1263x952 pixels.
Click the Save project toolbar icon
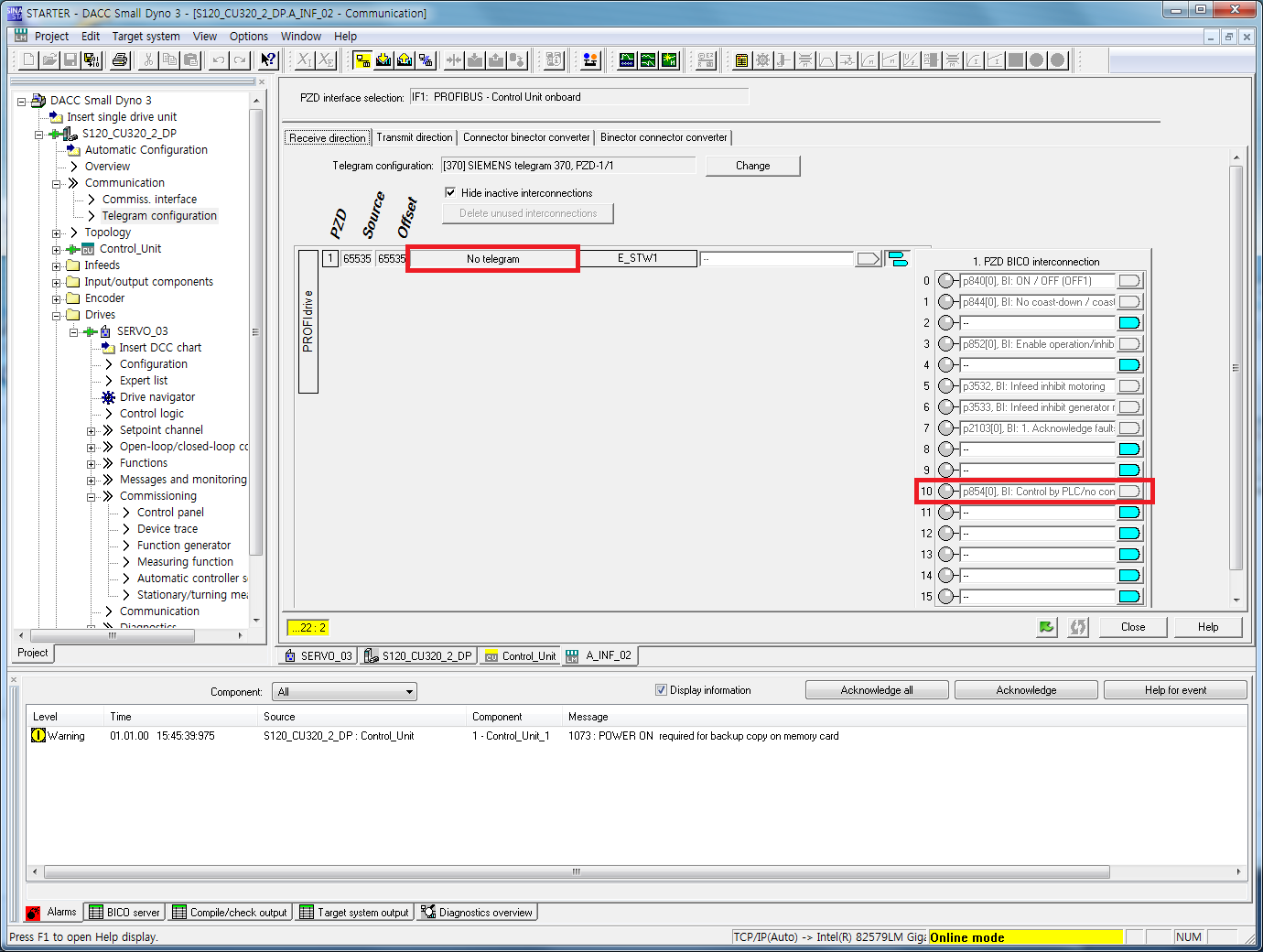pyautogui.click(x=70, y=59)
